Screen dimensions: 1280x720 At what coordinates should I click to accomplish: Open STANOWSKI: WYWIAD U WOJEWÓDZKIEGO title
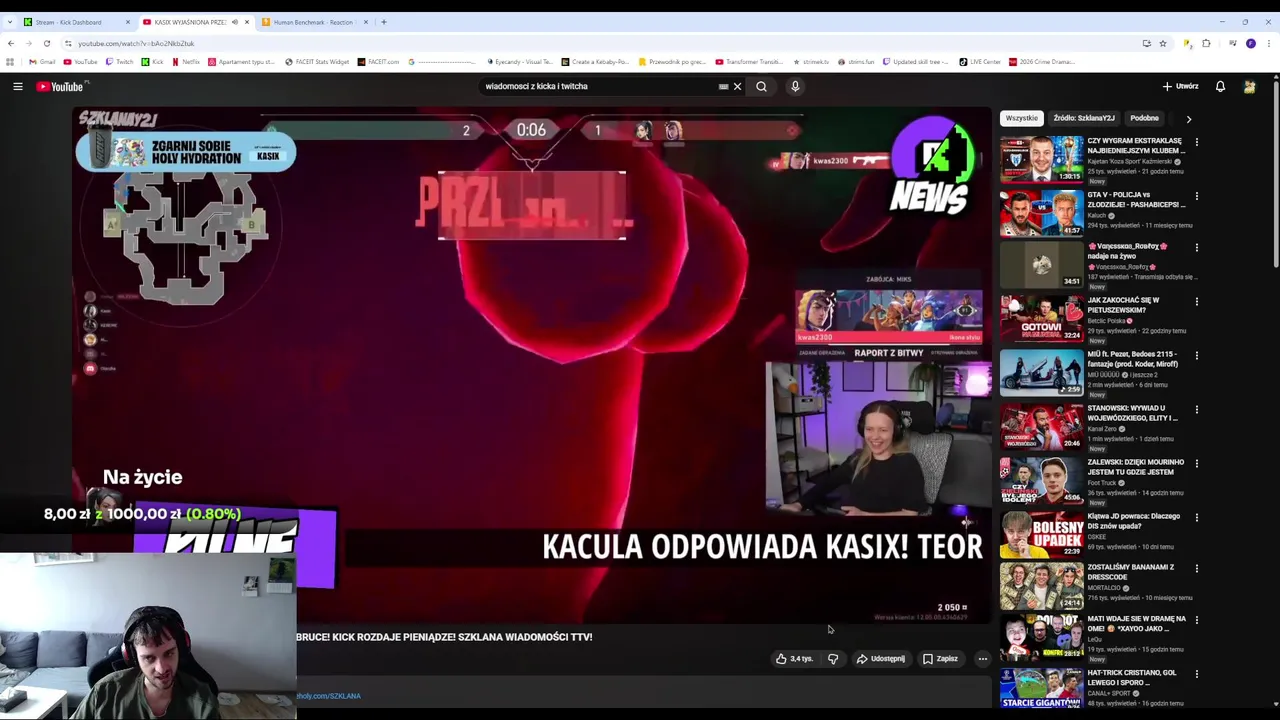(x=1133, y=413)
